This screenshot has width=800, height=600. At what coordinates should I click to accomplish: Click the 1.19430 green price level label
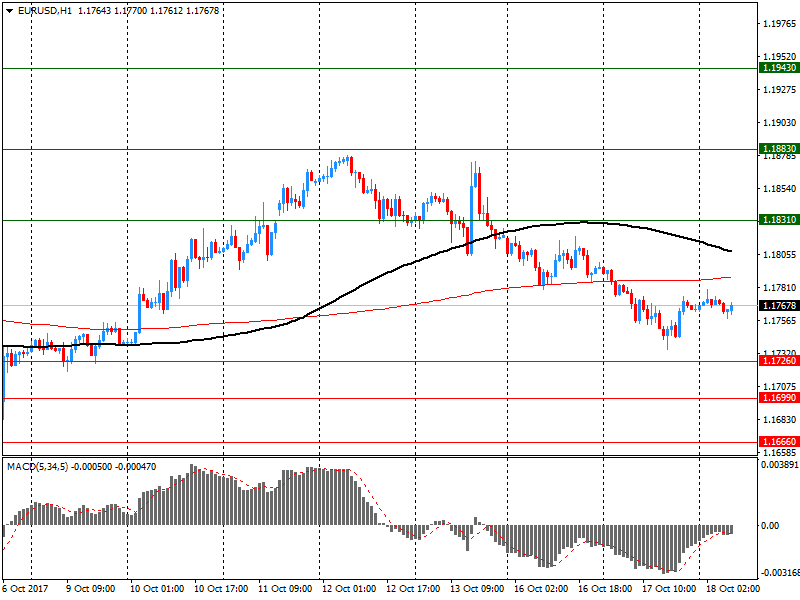(779, 68)
